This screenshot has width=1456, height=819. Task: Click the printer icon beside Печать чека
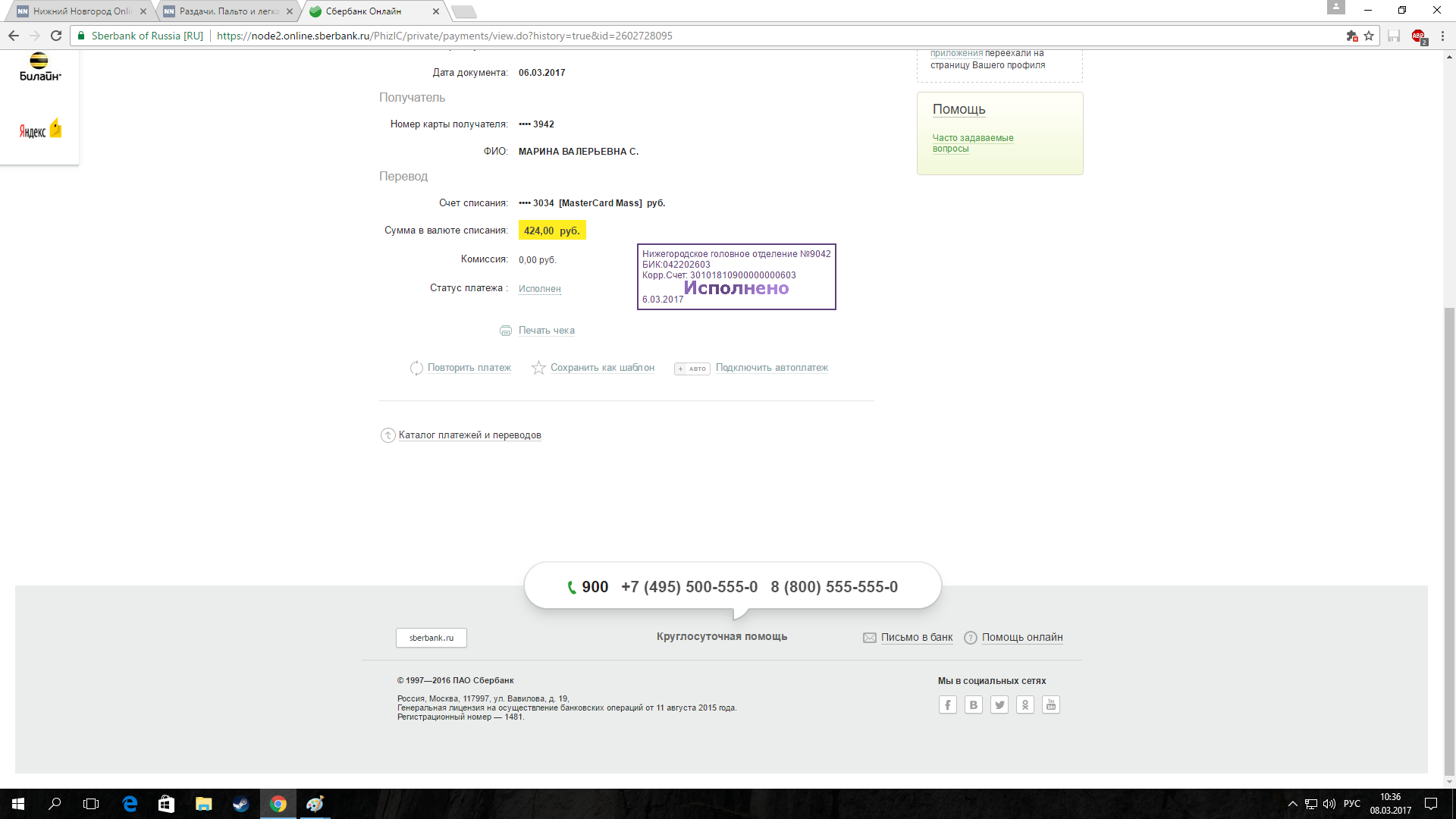506,331
